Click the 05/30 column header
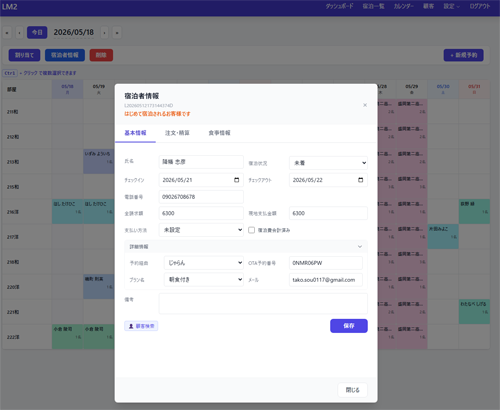This screenshot has width=500, height=410. coord(443,89)
